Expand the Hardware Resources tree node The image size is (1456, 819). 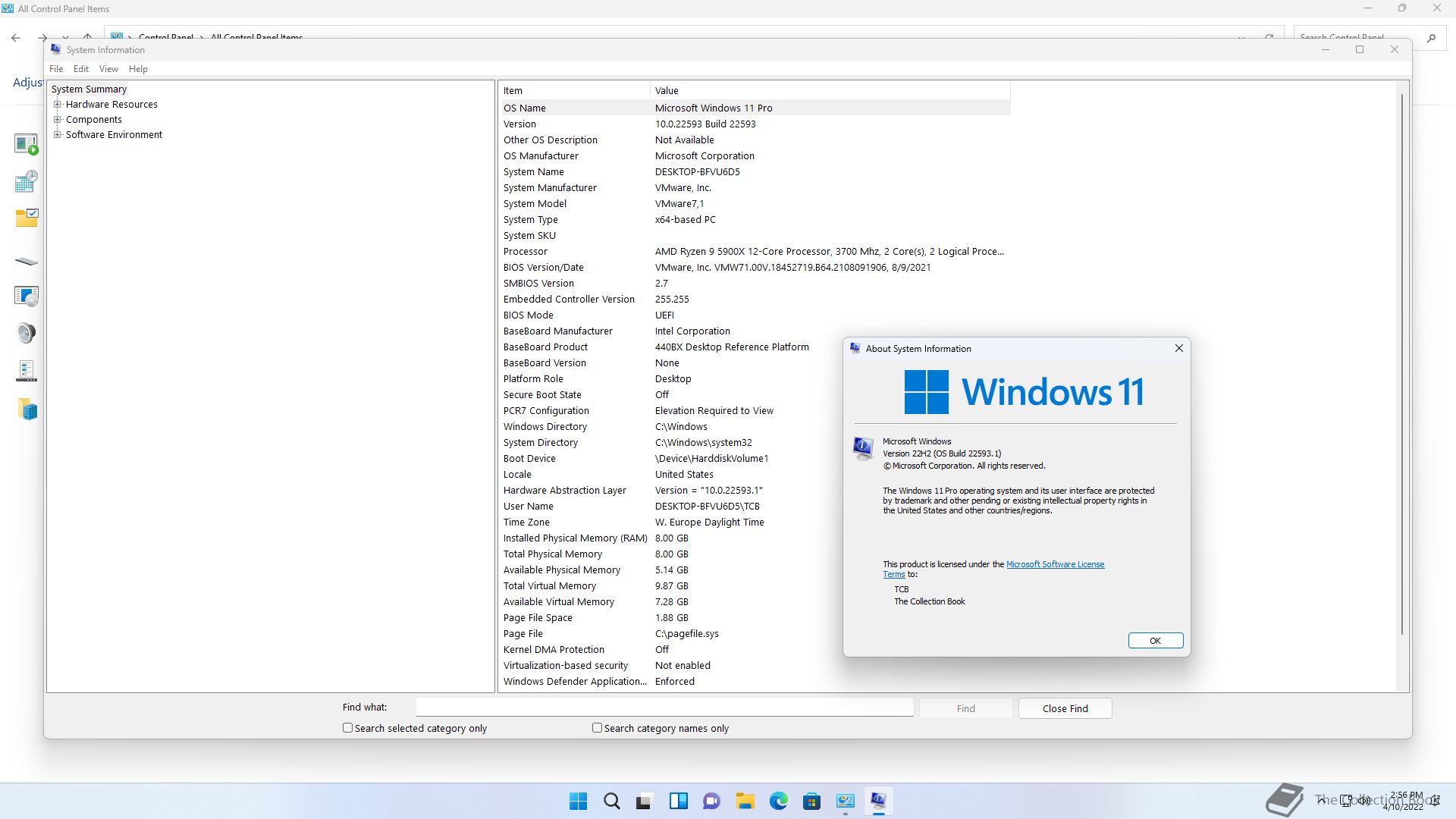coord(57,104)
